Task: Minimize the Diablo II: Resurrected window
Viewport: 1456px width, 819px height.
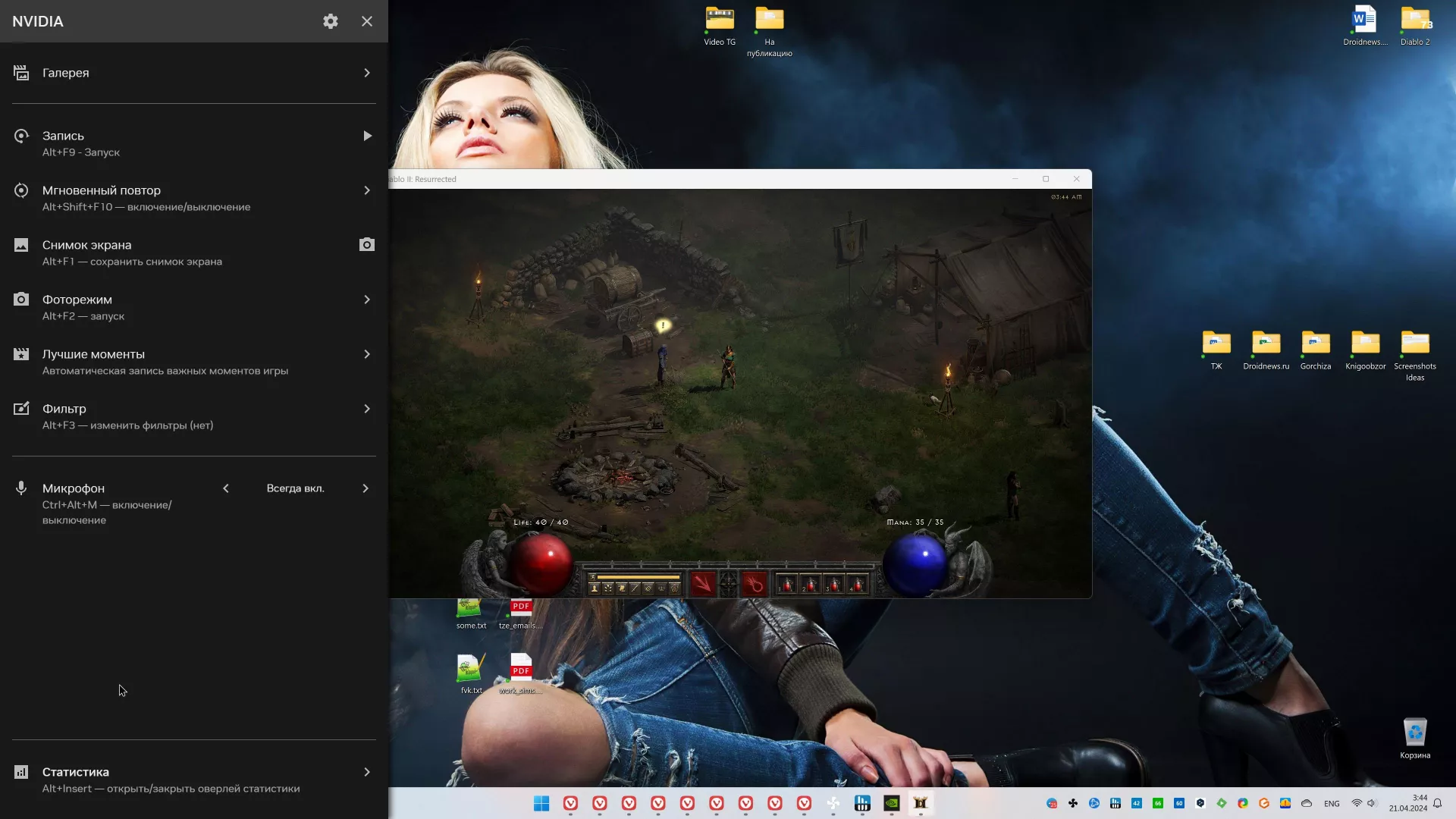Action: [1015, 179]
